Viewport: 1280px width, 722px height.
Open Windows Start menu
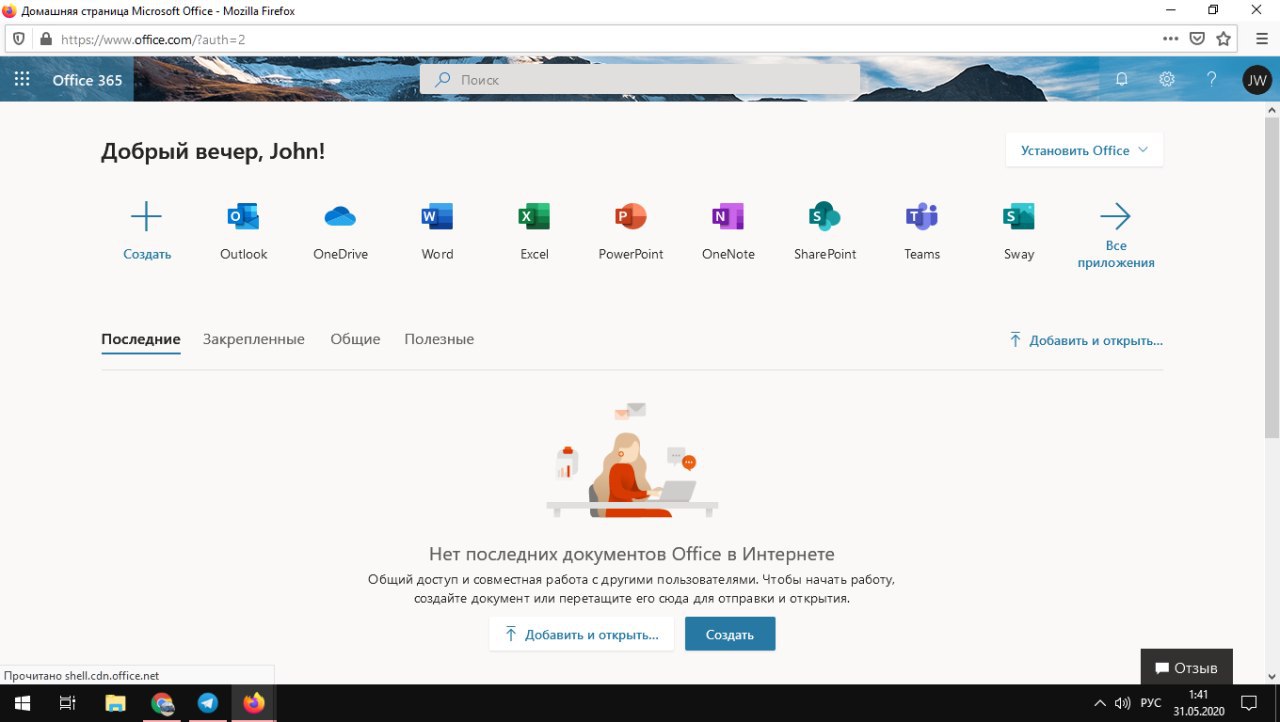click(22, 703)
